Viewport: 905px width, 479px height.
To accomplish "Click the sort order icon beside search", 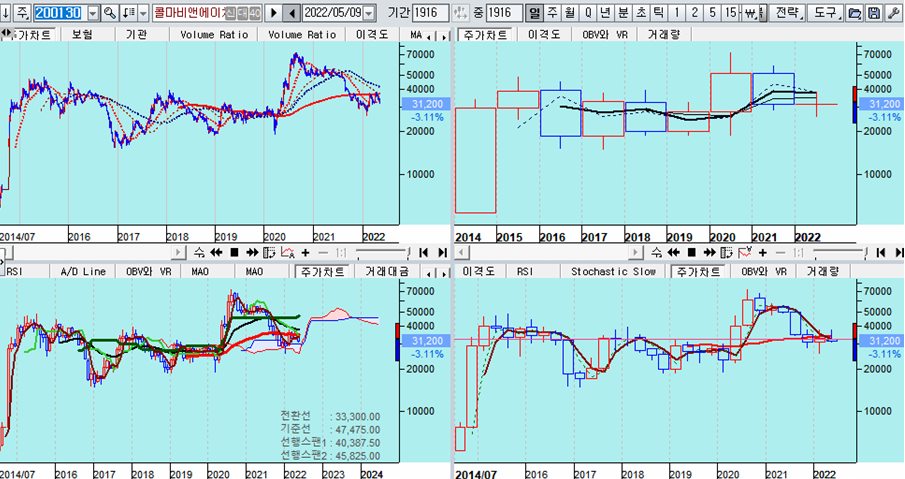I will tap(130, 13).
